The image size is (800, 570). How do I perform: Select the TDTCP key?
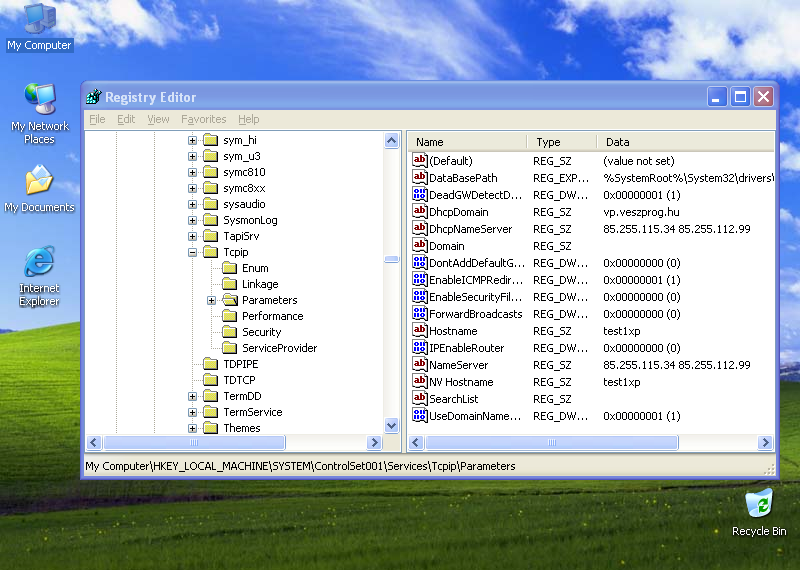coord(239,380)
